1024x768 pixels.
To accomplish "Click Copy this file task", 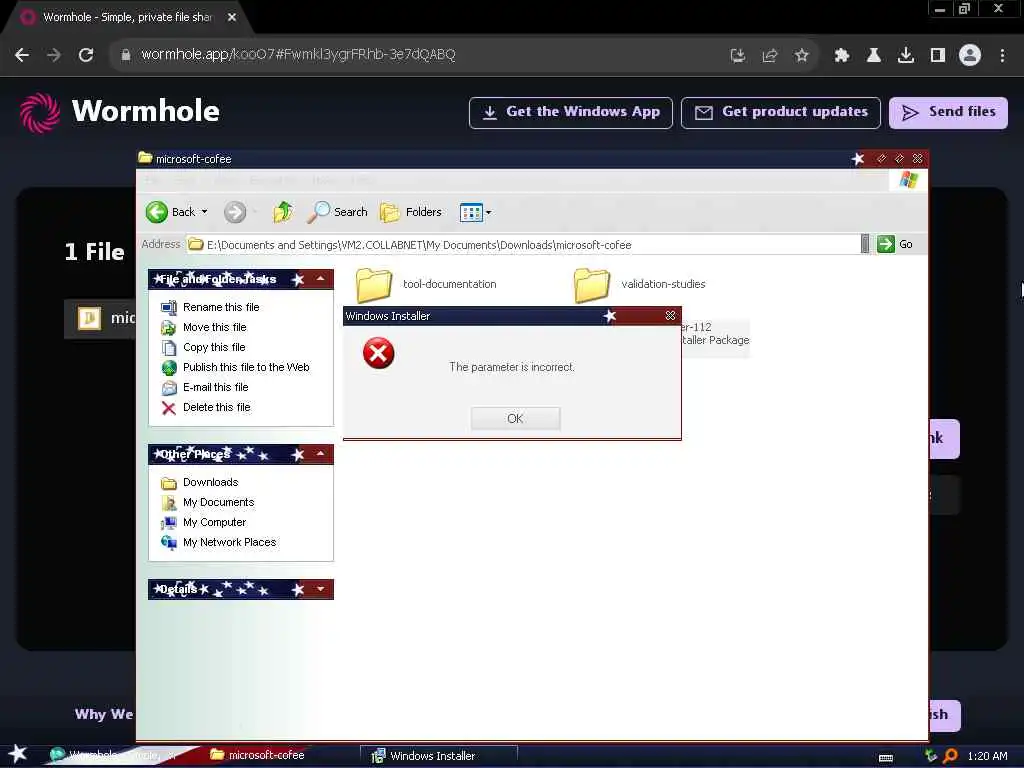I will click(x=203, y=347).
